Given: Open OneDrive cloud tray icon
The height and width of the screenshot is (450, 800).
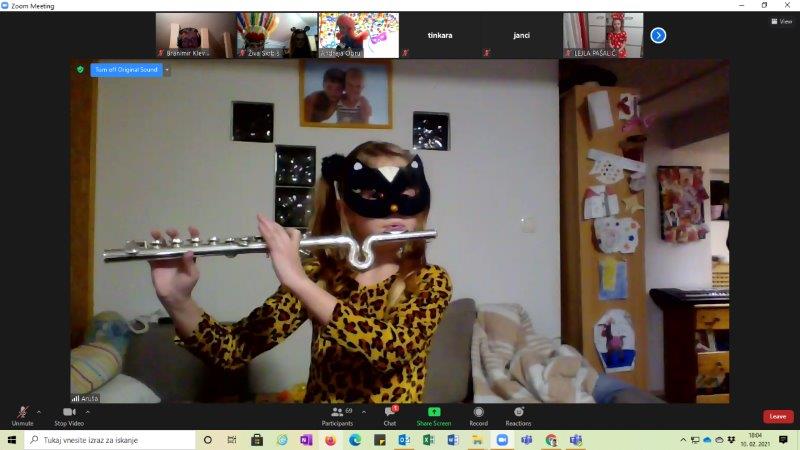Looking at the screenshot, I should coord(707,440).
